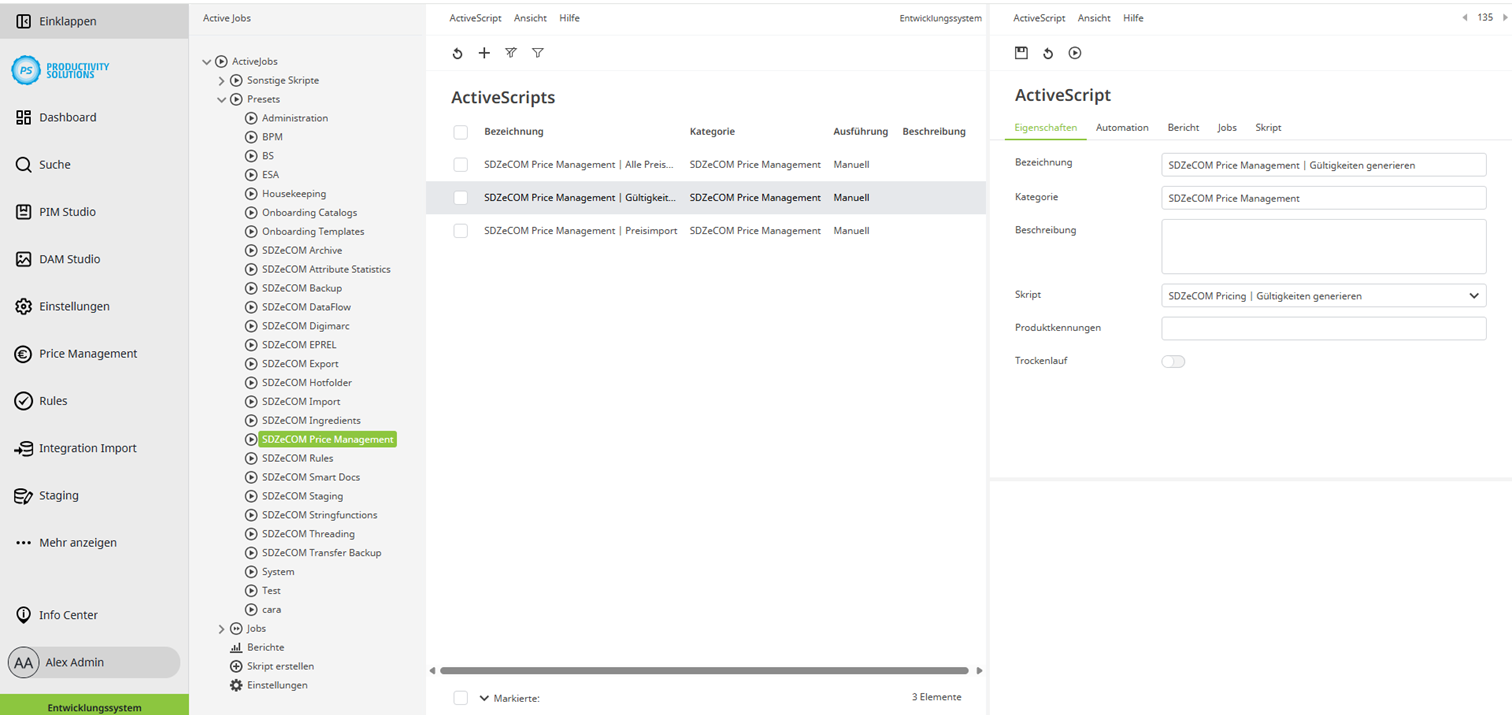Screen dimensions: 1512x715
Task: Click the filter icon in the ActiveScripts toolbar
Action: (x=538, y=53)
